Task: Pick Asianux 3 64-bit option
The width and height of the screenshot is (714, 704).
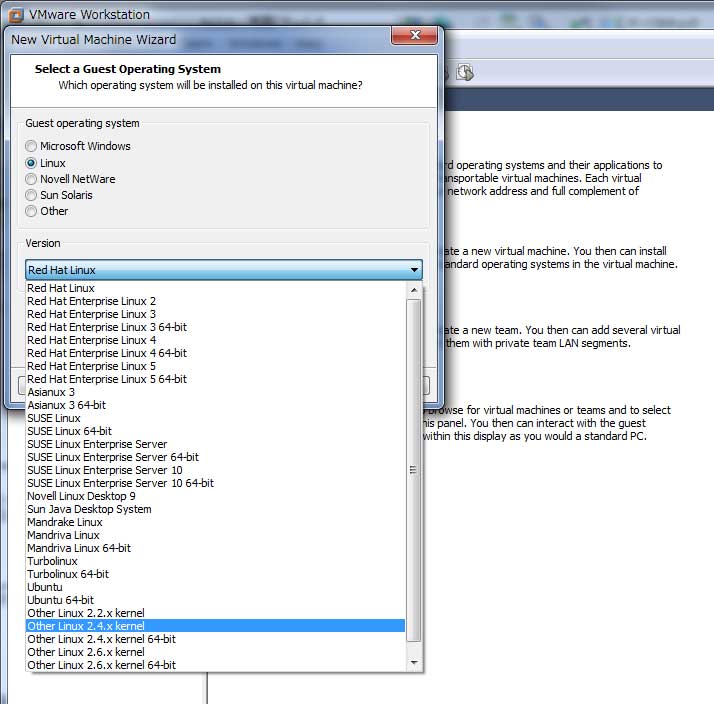Action: [x=215, y=405]
